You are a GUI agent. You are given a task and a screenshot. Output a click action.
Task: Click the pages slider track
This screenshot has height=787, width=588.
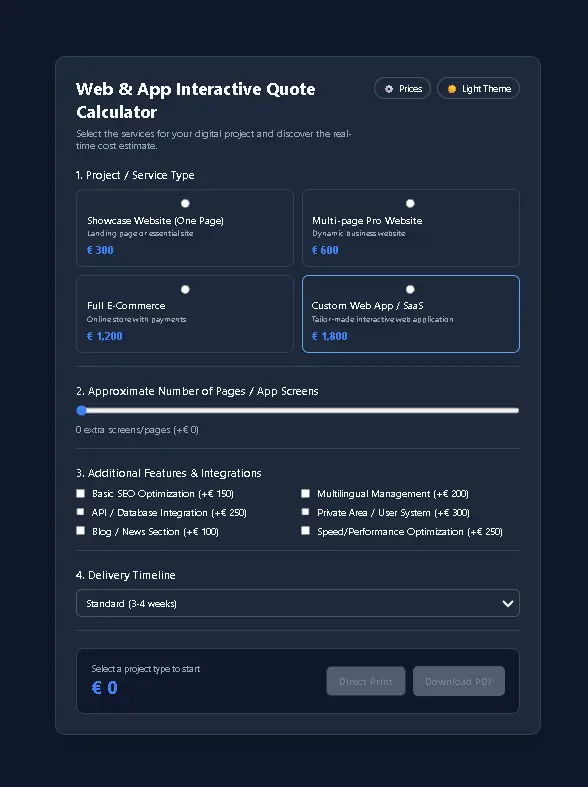tap(298, 411)
